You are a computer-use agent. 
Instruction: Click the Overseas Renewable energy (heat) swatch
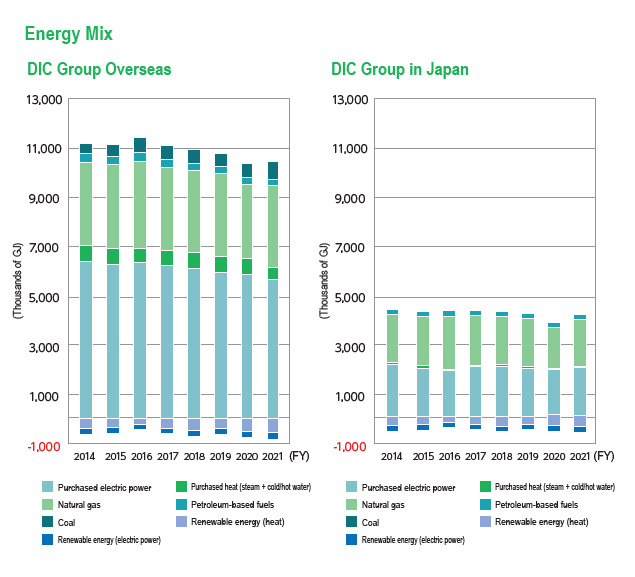[181, 522]
